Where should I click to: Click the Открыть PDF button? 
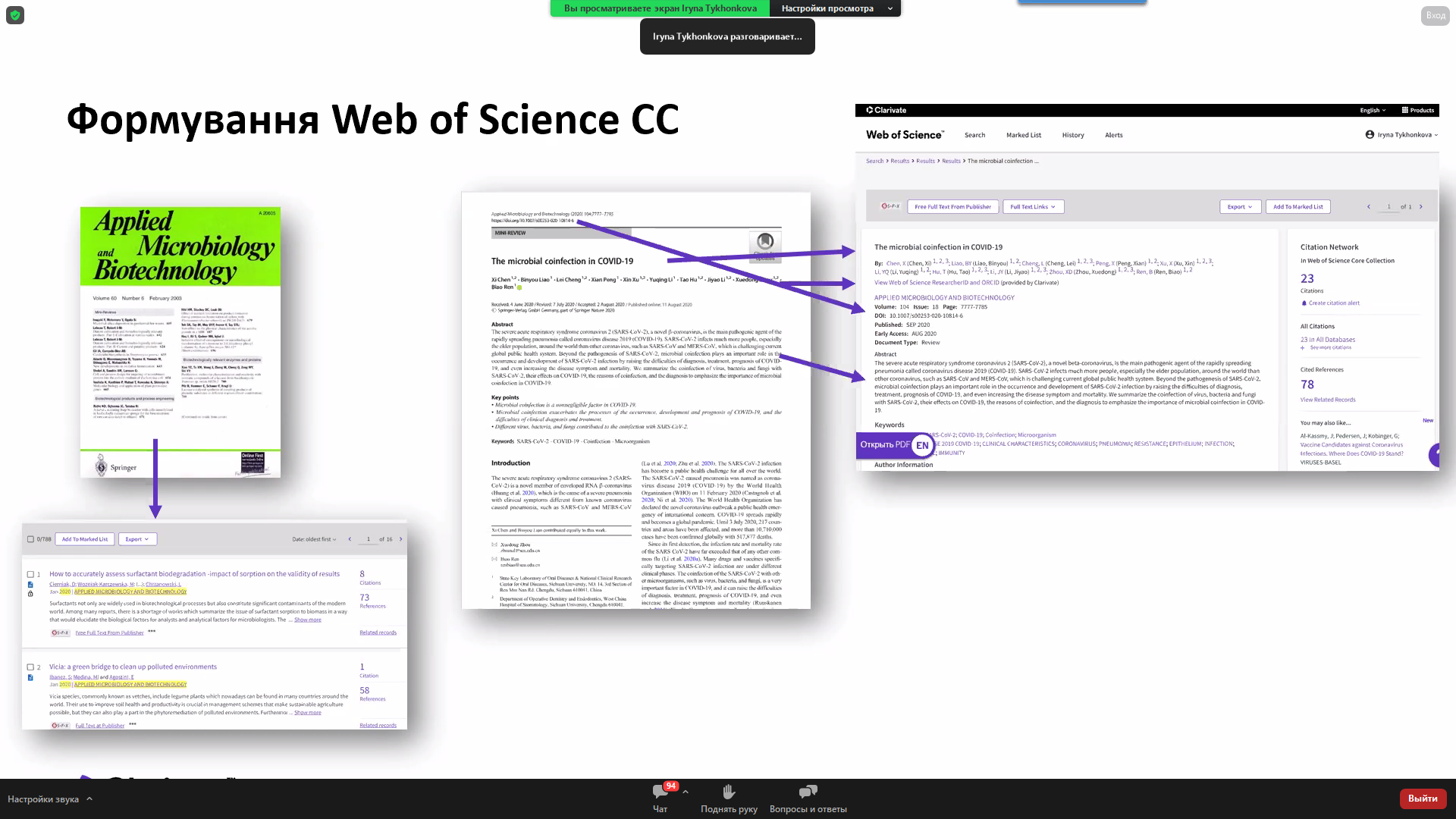(884, 445)
